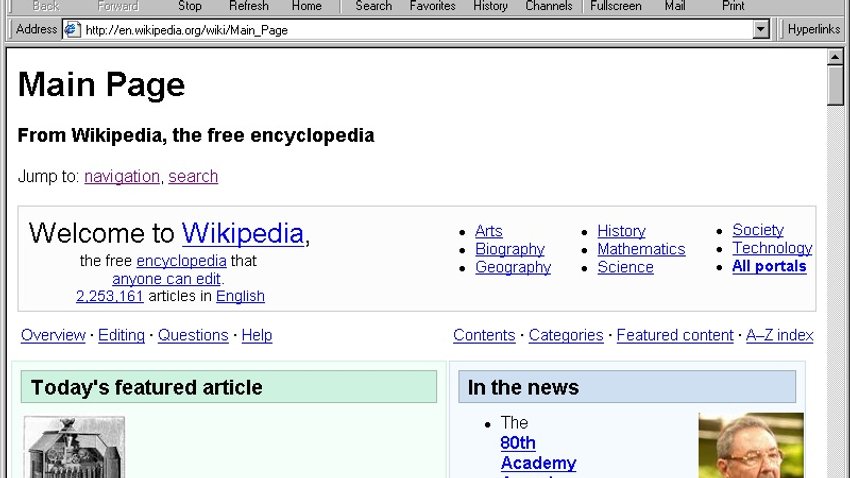Open the Mathematics portal link
The width and height of the screenshot is (850, 478).
click(x=641, y=249)
